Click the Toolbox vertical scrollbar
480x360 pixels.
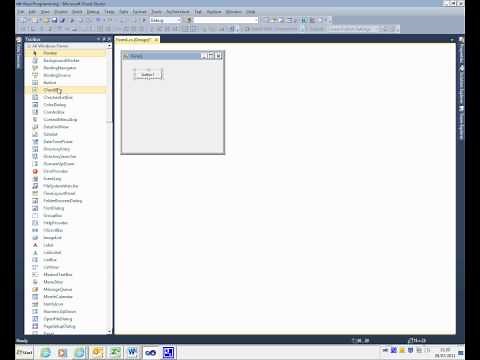tap(109, 188)
